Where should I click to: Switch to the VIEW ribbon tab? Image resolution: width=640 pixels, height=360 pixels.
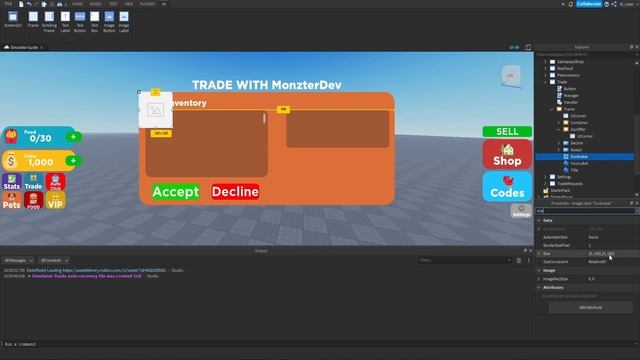click(x=129, y=4)
